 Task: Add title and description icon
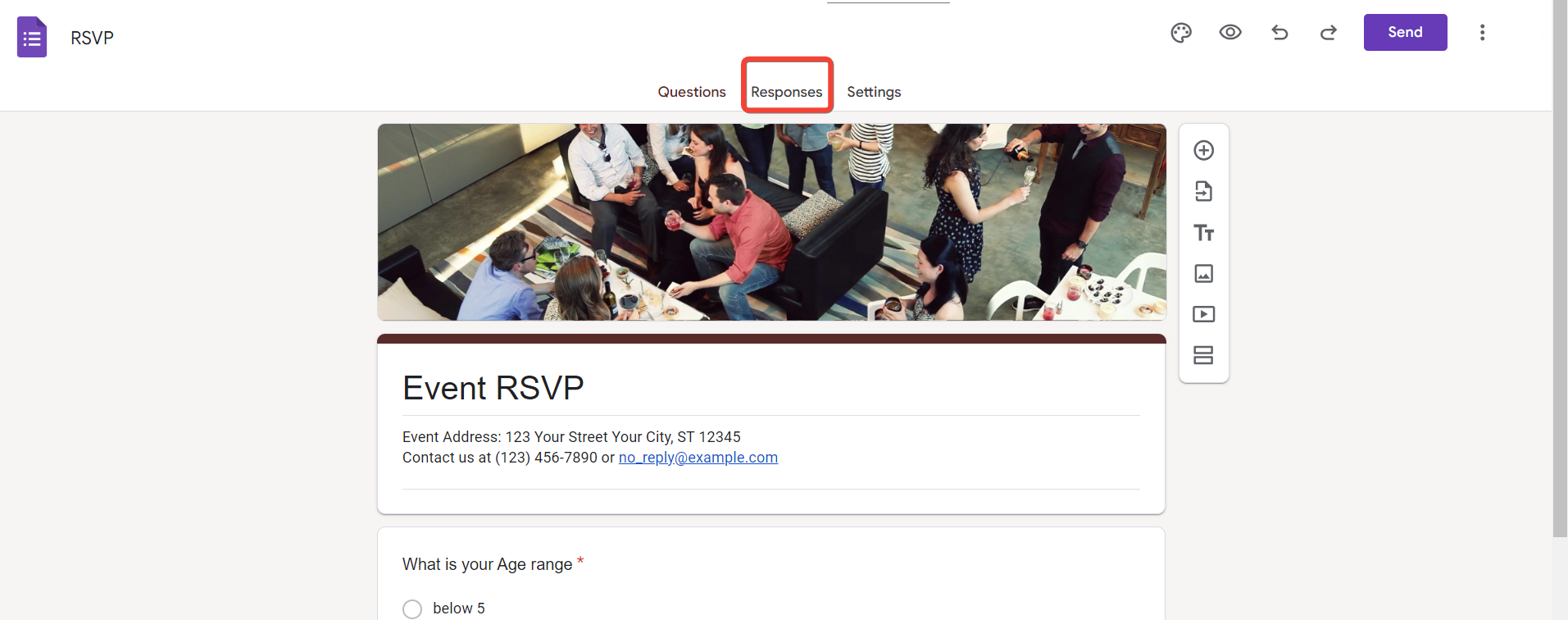coord(1204,233)
